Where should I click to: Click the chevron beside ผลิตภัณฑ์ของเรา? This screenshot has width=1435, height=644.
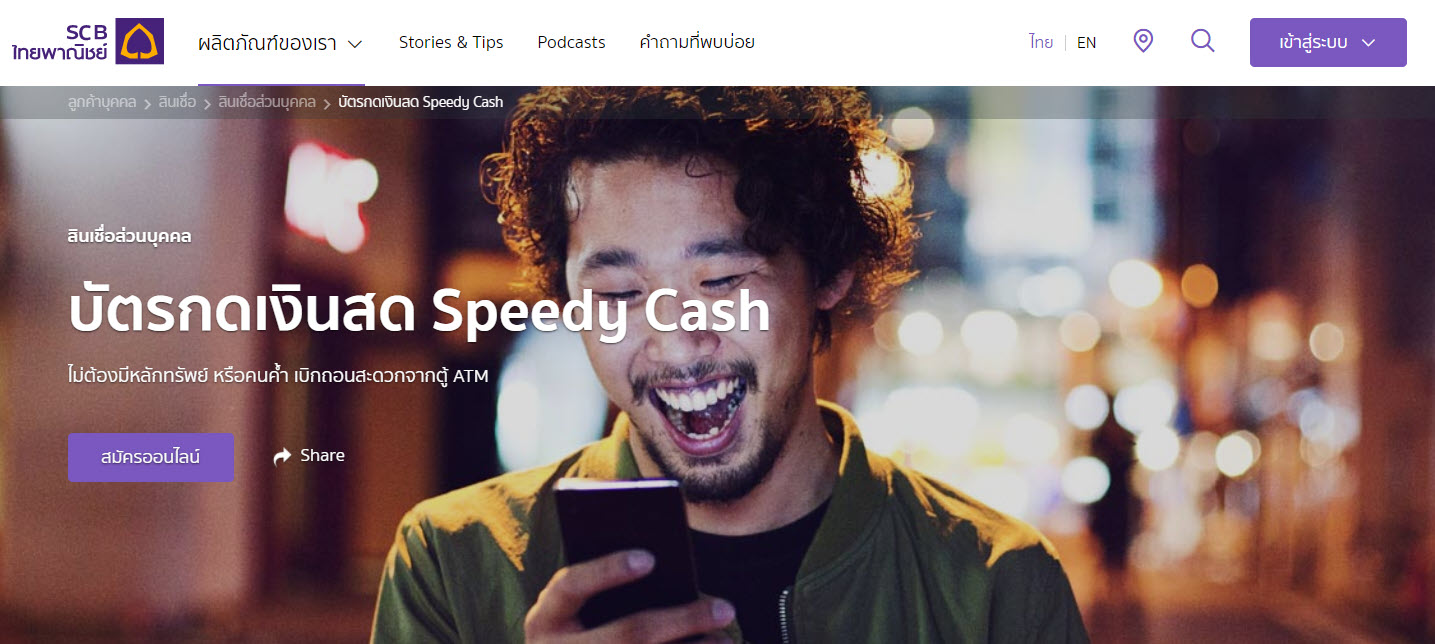coord(354,44)
